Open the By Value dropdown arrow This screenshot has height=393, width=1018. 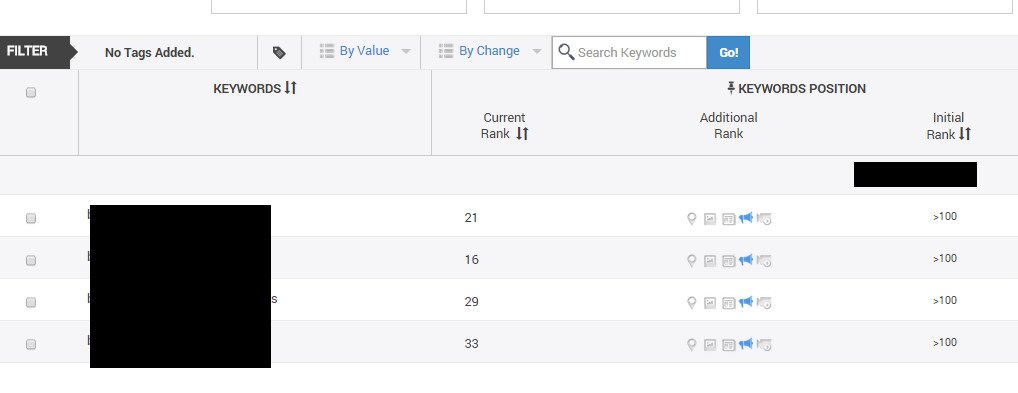click(406, 51)
